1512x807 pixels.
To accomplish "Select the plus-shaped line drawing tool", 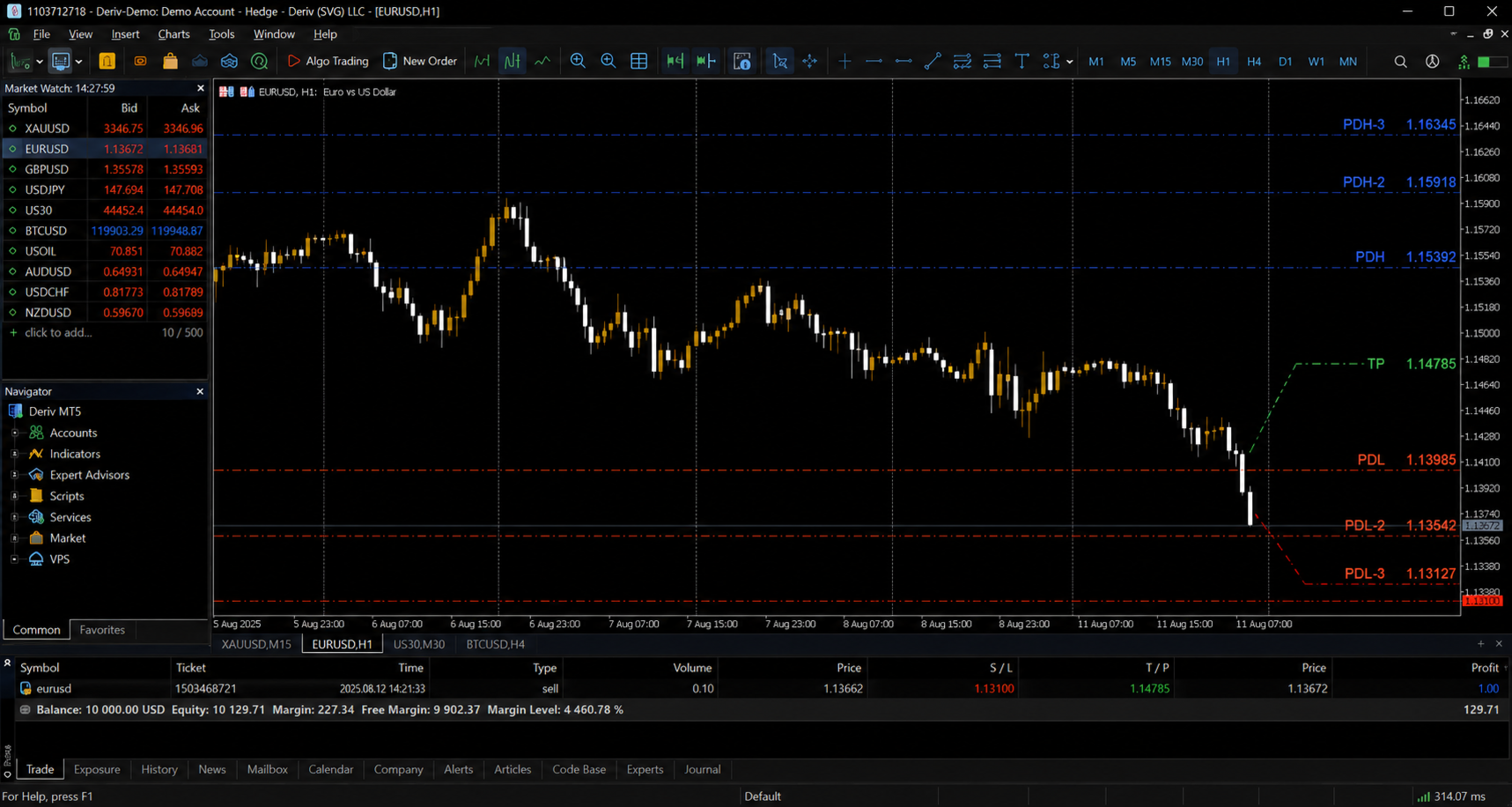I will coord(845,62).
